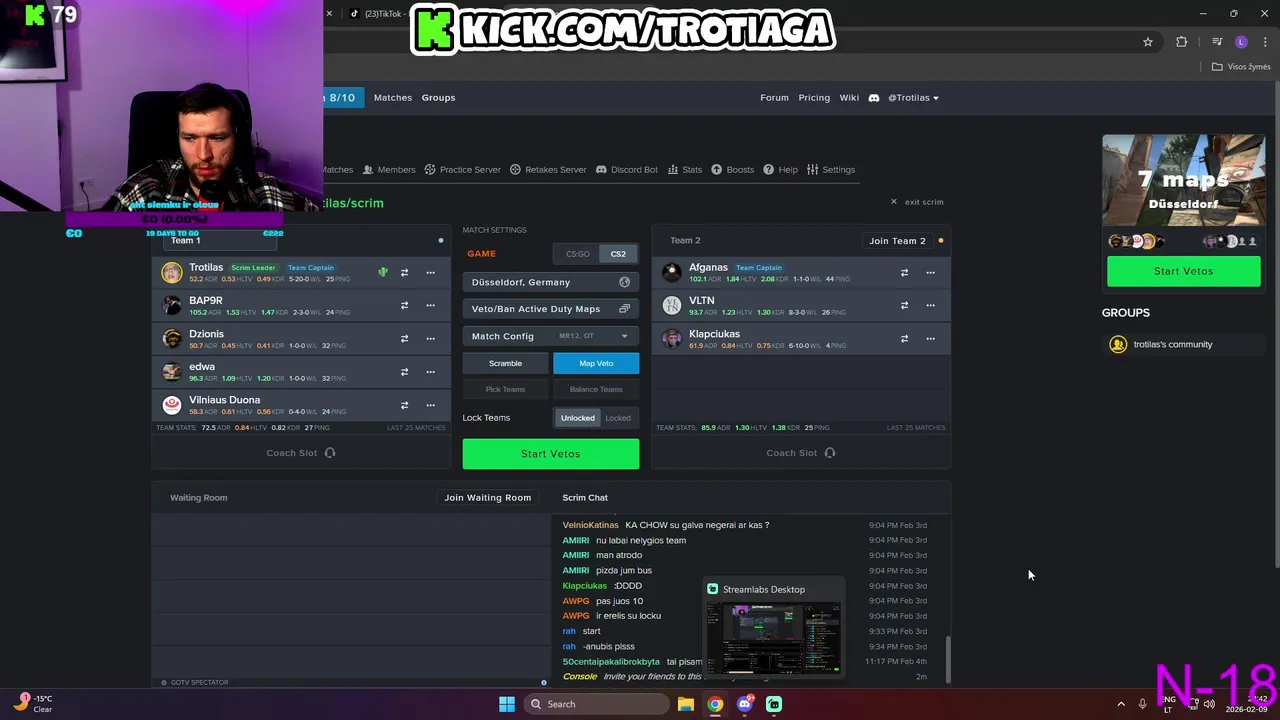Swap edwa to the other team

click(x=404, y=371)
